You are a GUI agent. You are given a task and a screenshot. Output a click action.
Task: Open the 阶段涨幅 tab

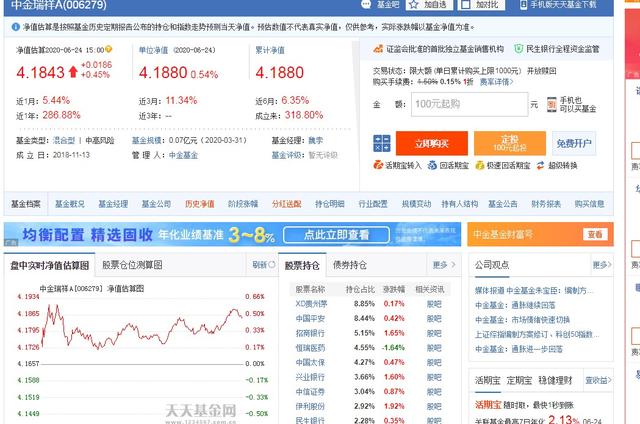[243, 204]
